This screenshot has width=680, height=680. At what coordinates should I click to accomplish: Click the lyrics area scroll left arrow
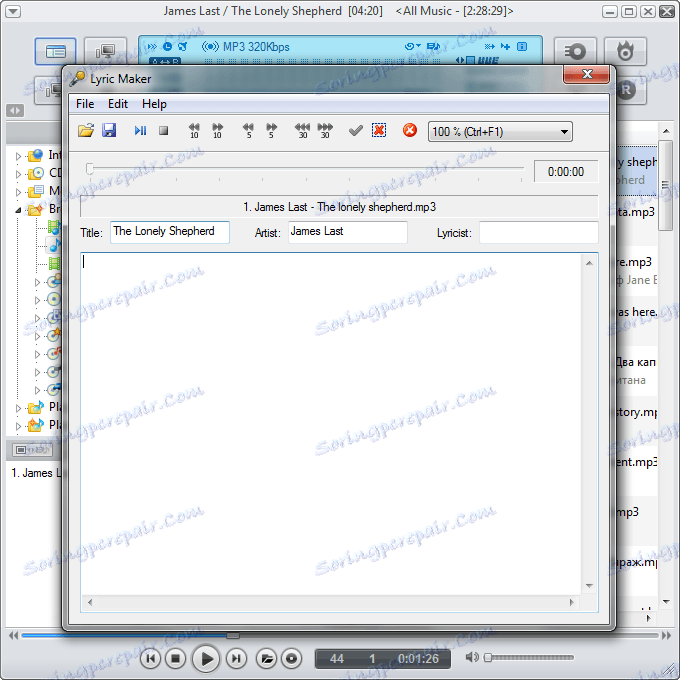(90, 602)
